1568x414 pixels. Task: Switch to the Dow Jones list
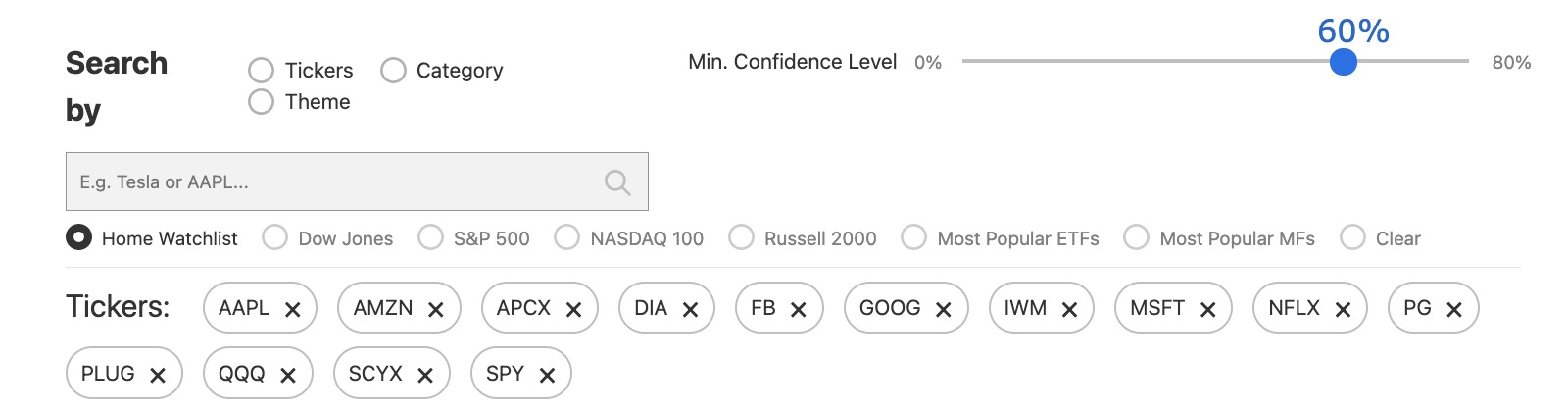(x=275, y=238)
